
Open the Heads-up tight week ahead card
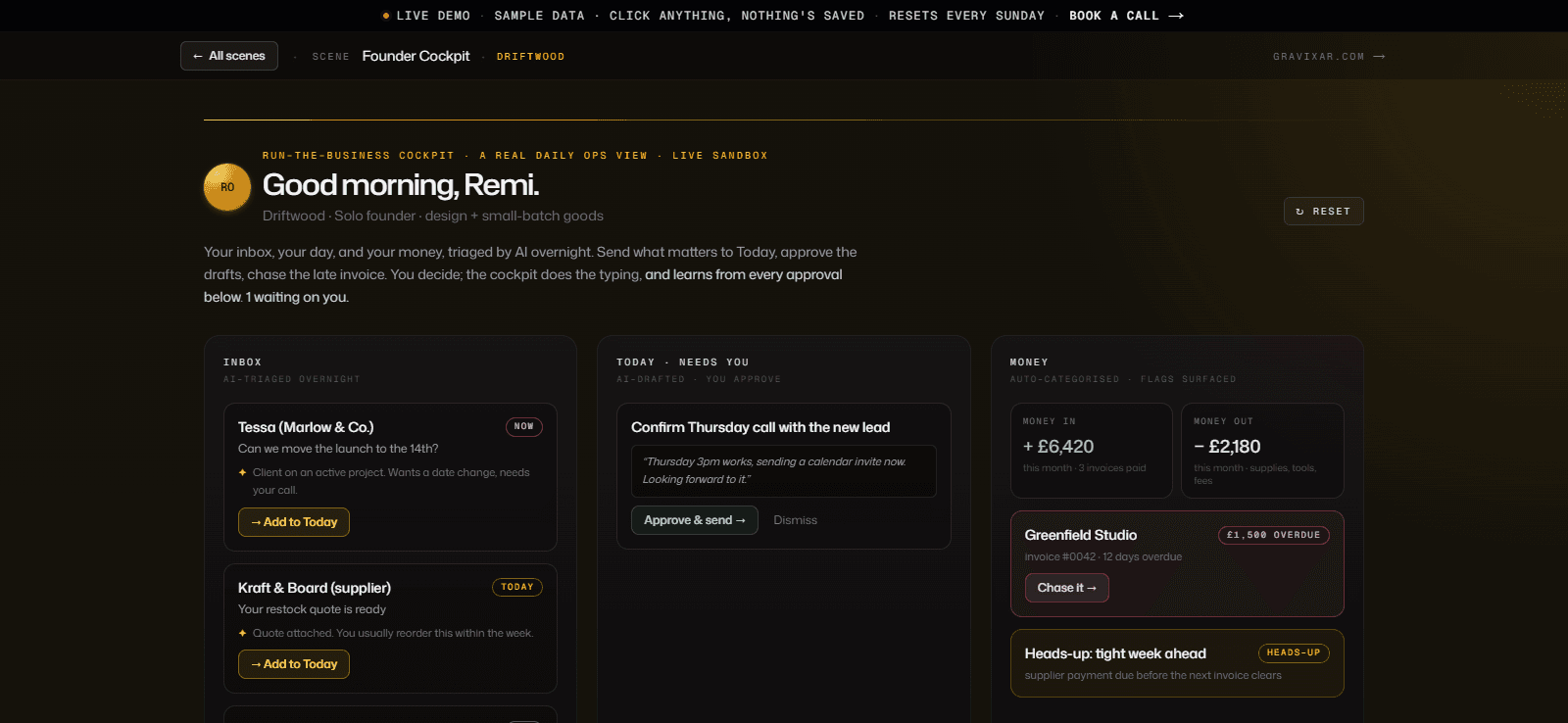tap(1177, 663)
